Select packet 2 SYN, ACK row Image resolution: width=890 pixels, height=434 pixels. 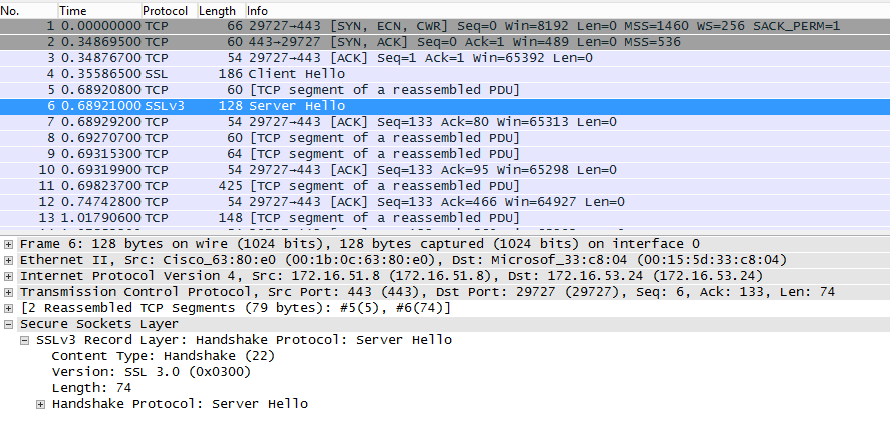pyautogui.click(x=400, y=42)
